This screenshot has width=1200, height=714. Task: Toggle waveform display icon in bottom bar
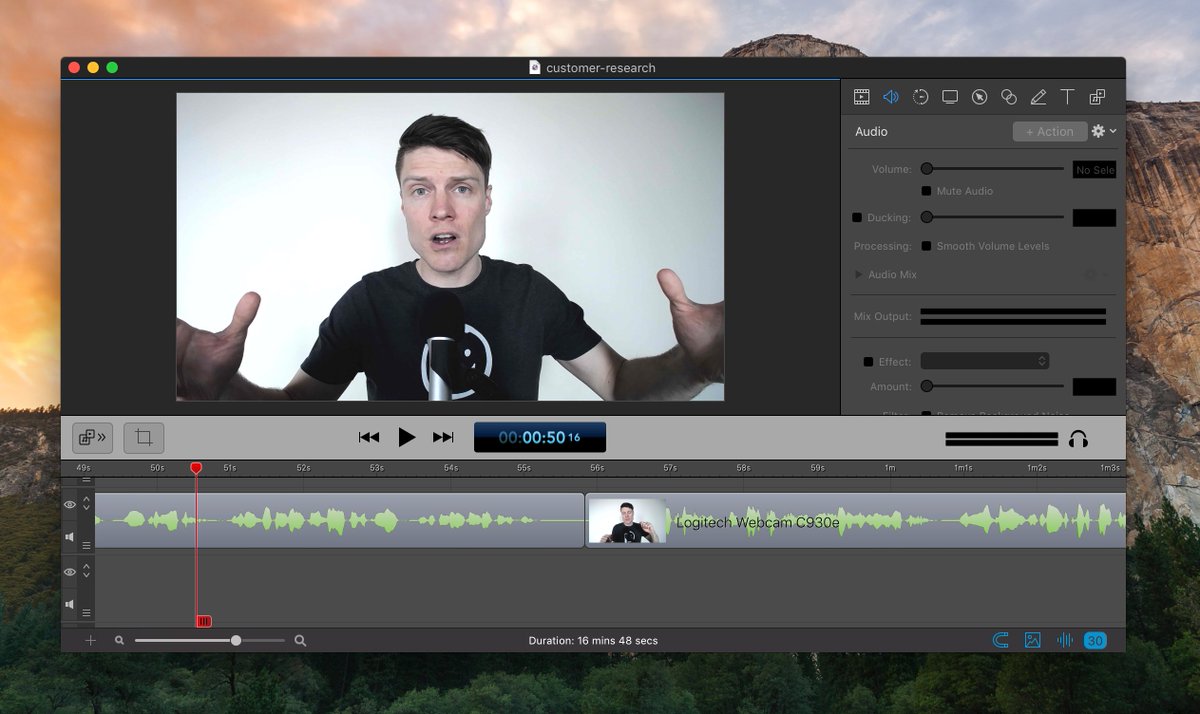(1065, 640)
